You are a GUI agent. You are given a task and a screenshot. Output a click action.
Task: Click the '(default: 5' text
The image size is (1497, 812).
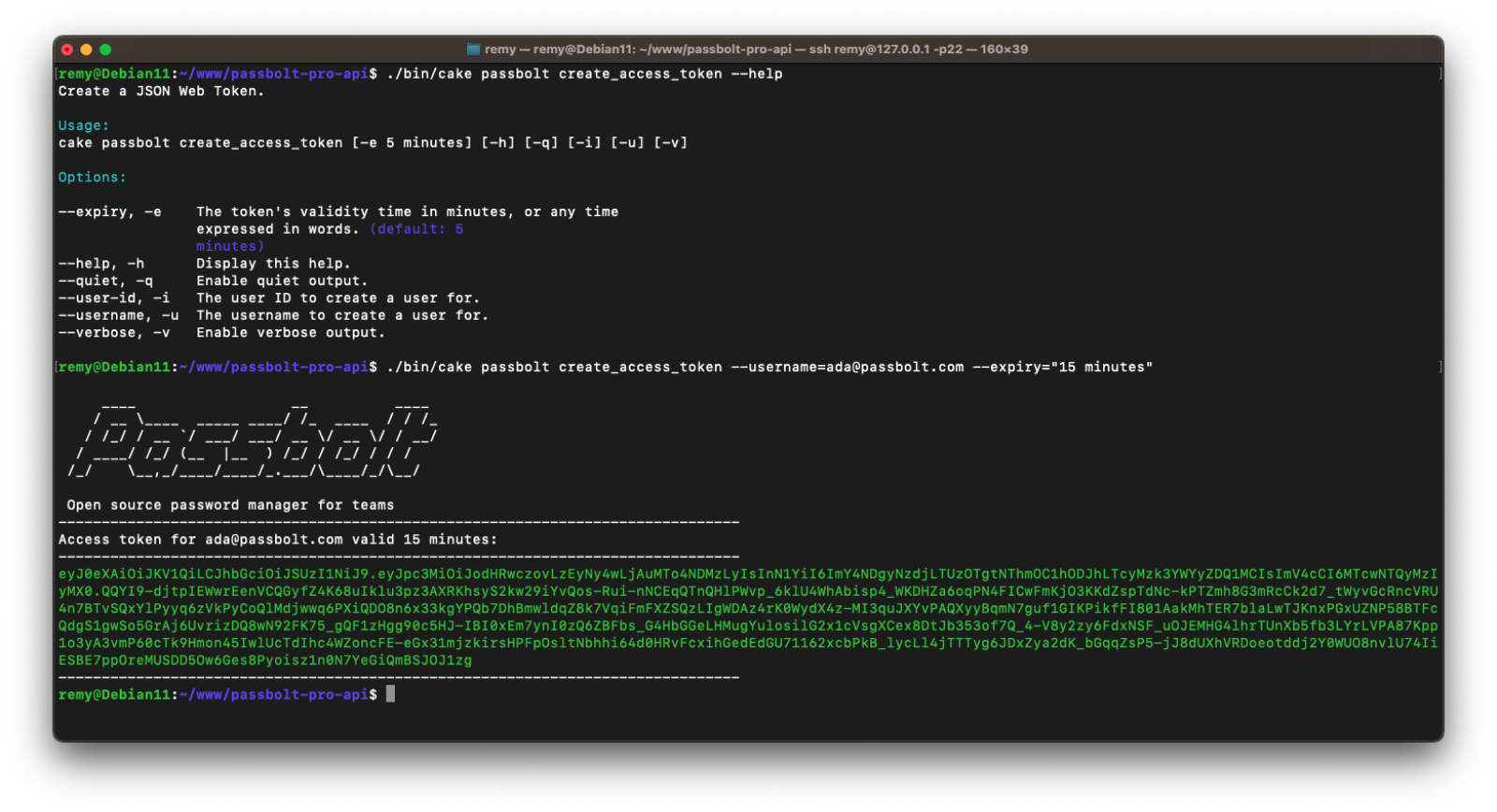(416, 229)
